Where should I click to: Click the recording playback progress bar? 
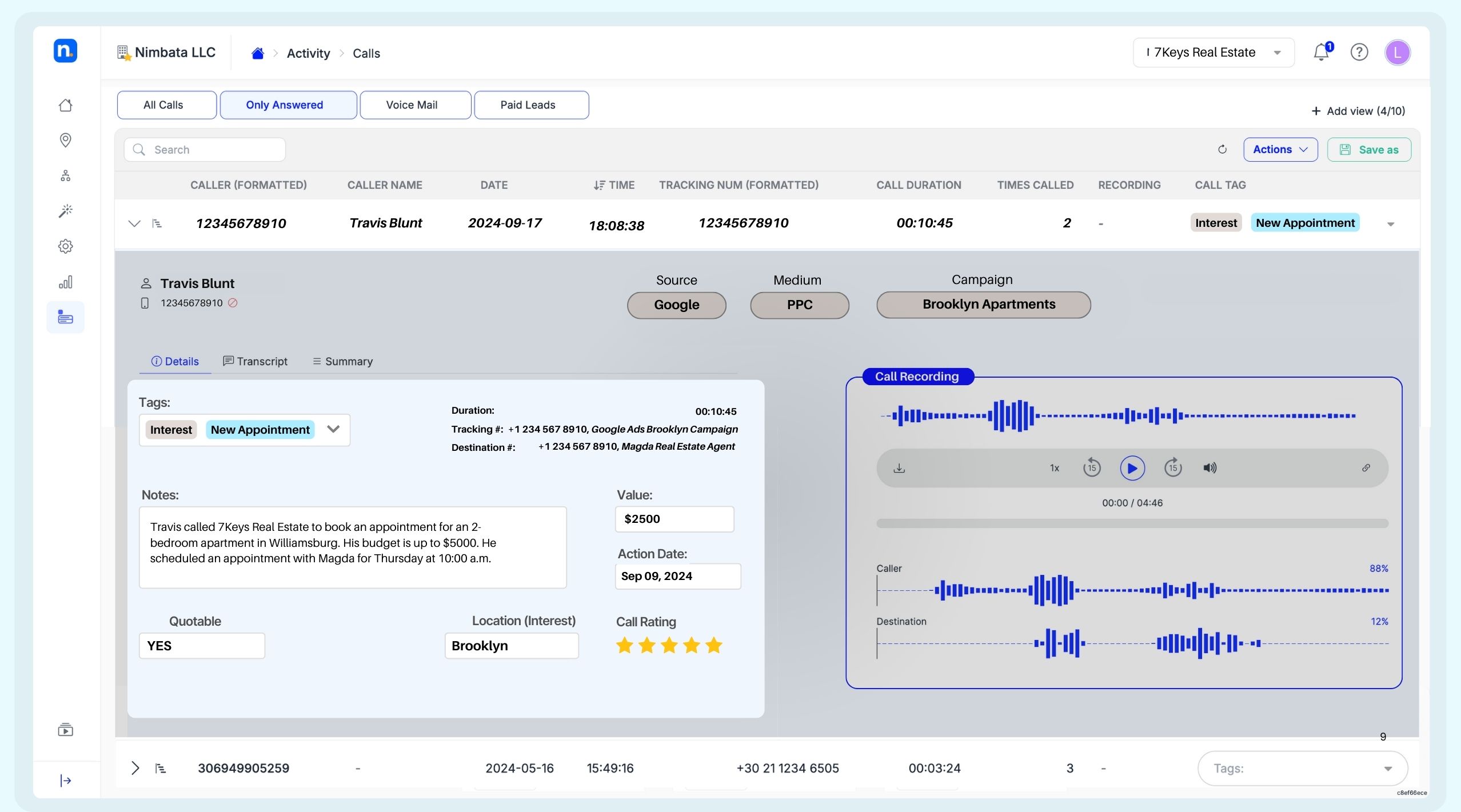(x=1132, y=523)
